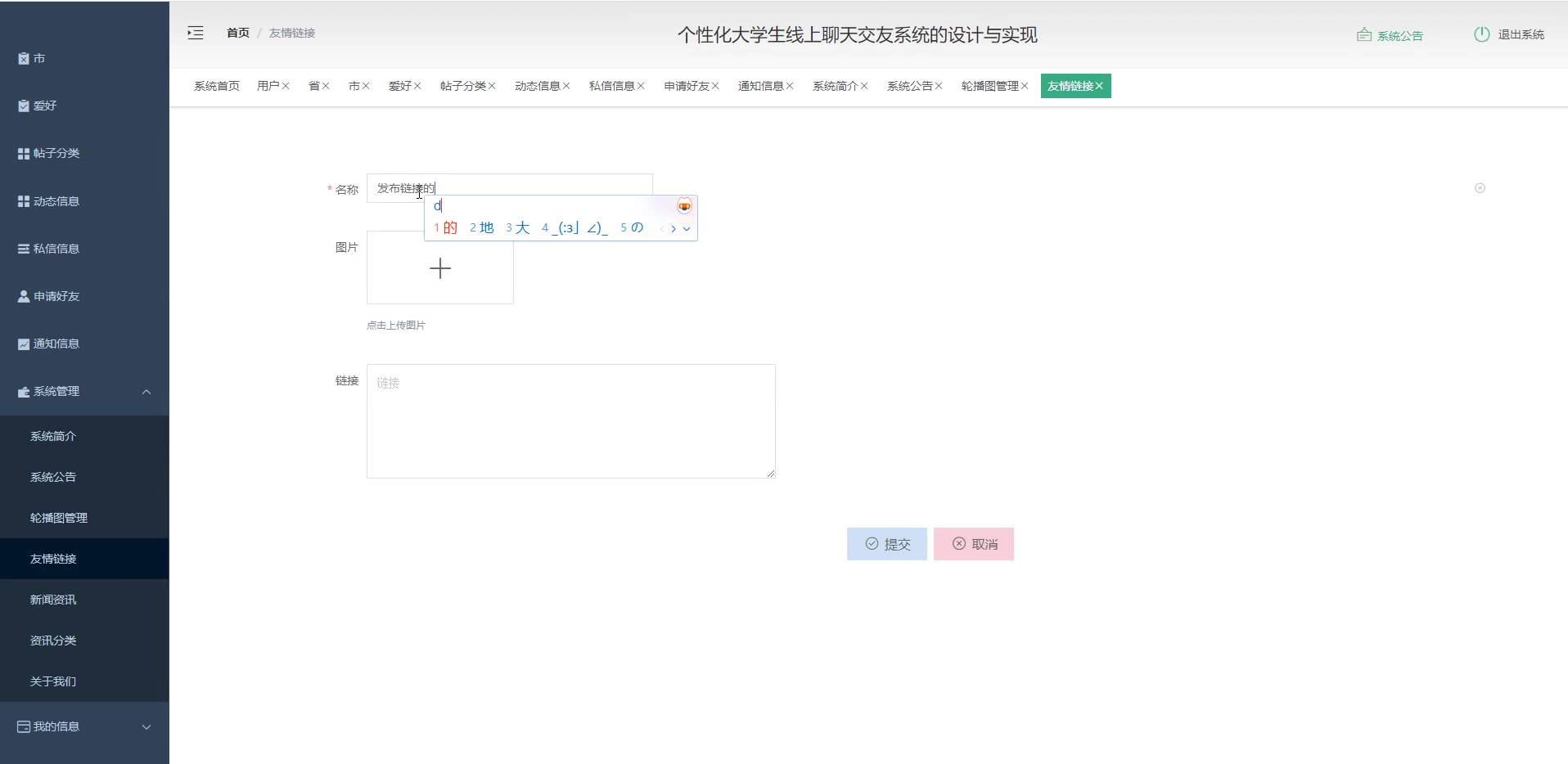The width and height of the screenshot is (1568, 764).
Task: Choose IME candidate 5 の
Action: [632, 228]
